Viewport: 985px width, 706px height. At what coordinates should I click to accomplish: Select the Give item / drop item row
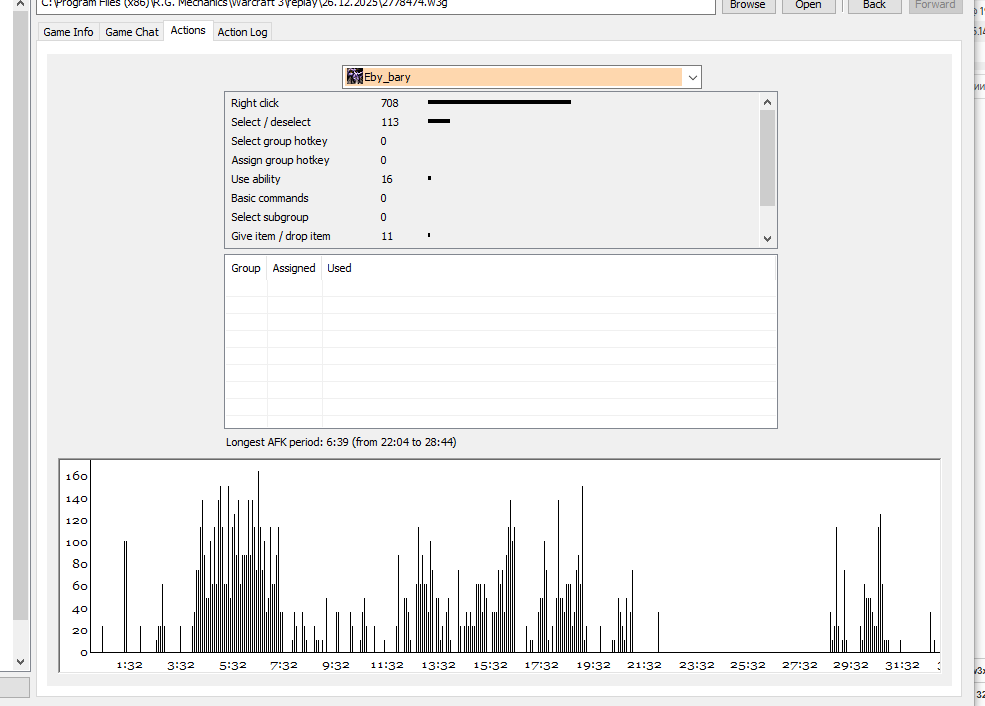click(x=492, y=236)
